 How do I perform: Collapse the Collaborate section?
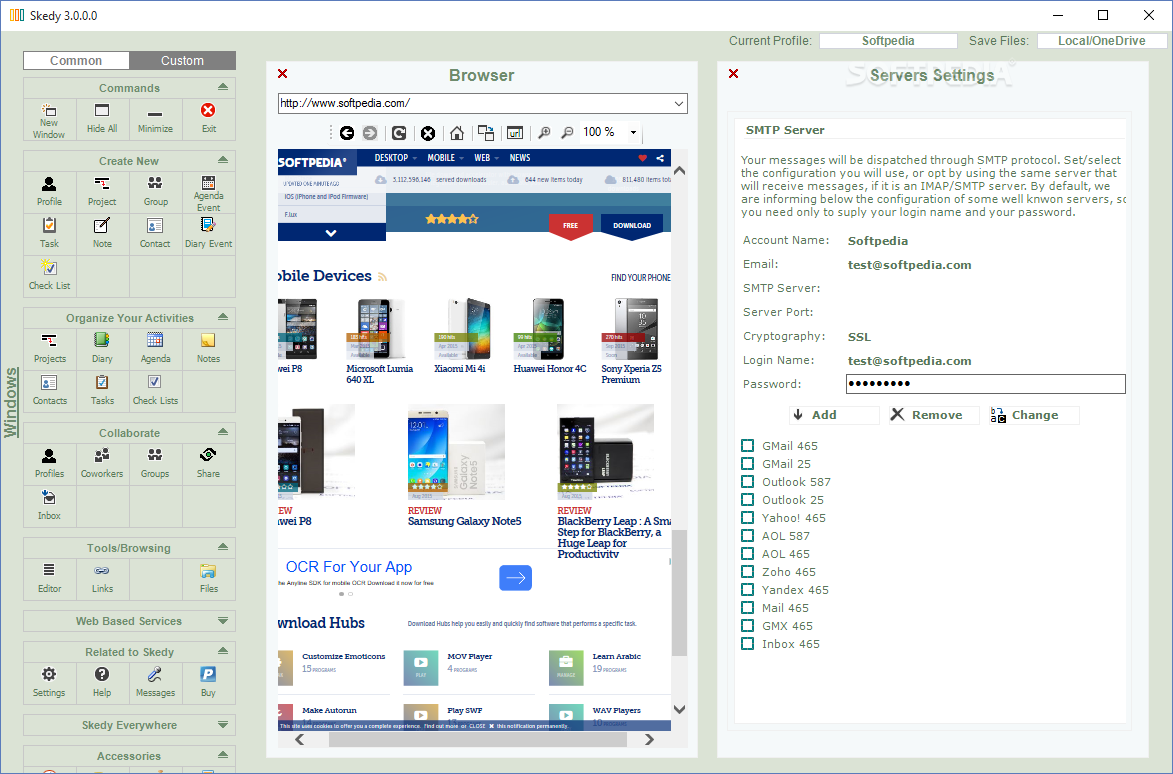pos(223,432)
